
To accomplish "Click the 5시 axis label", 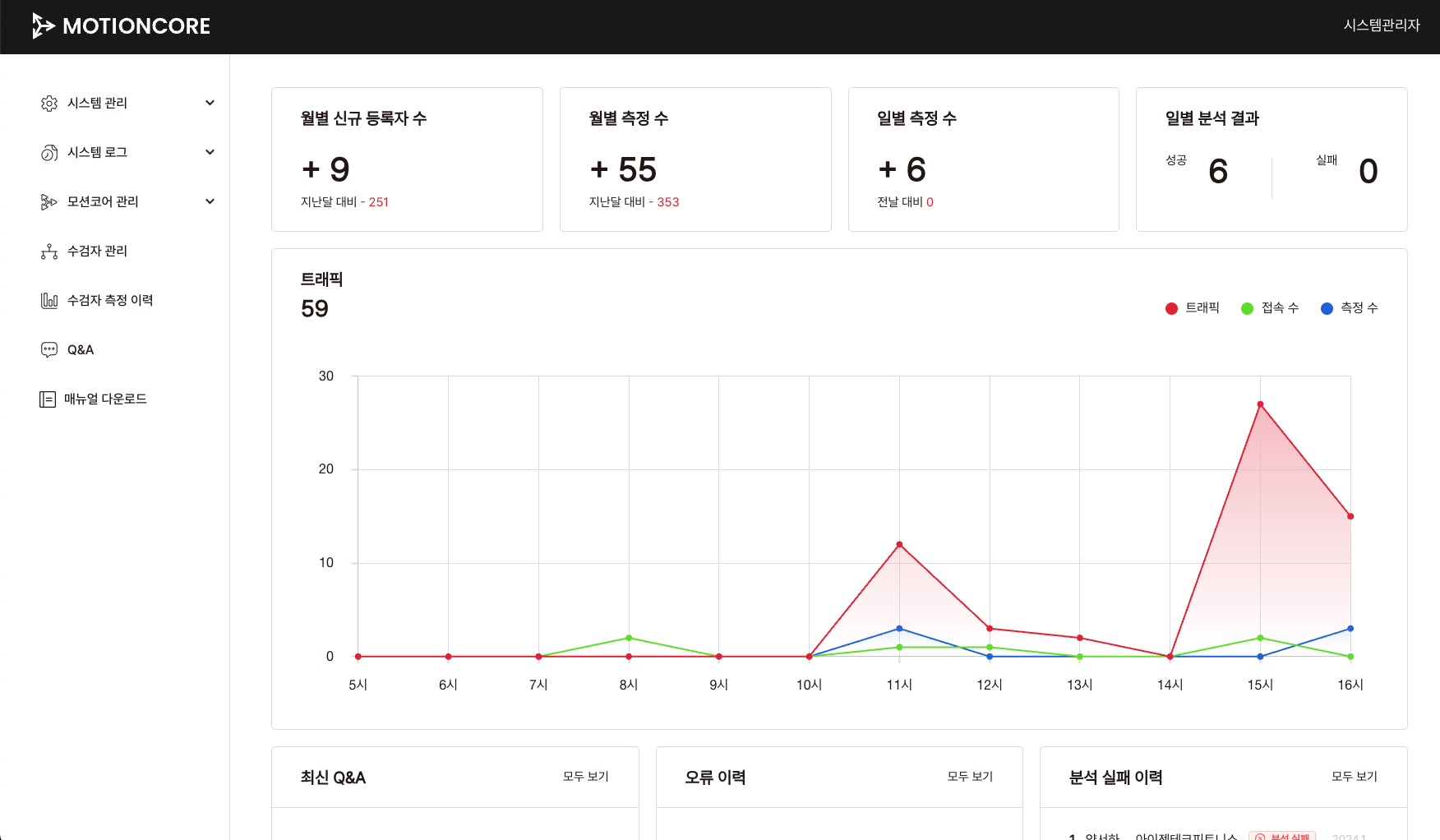I will (358, 685).
